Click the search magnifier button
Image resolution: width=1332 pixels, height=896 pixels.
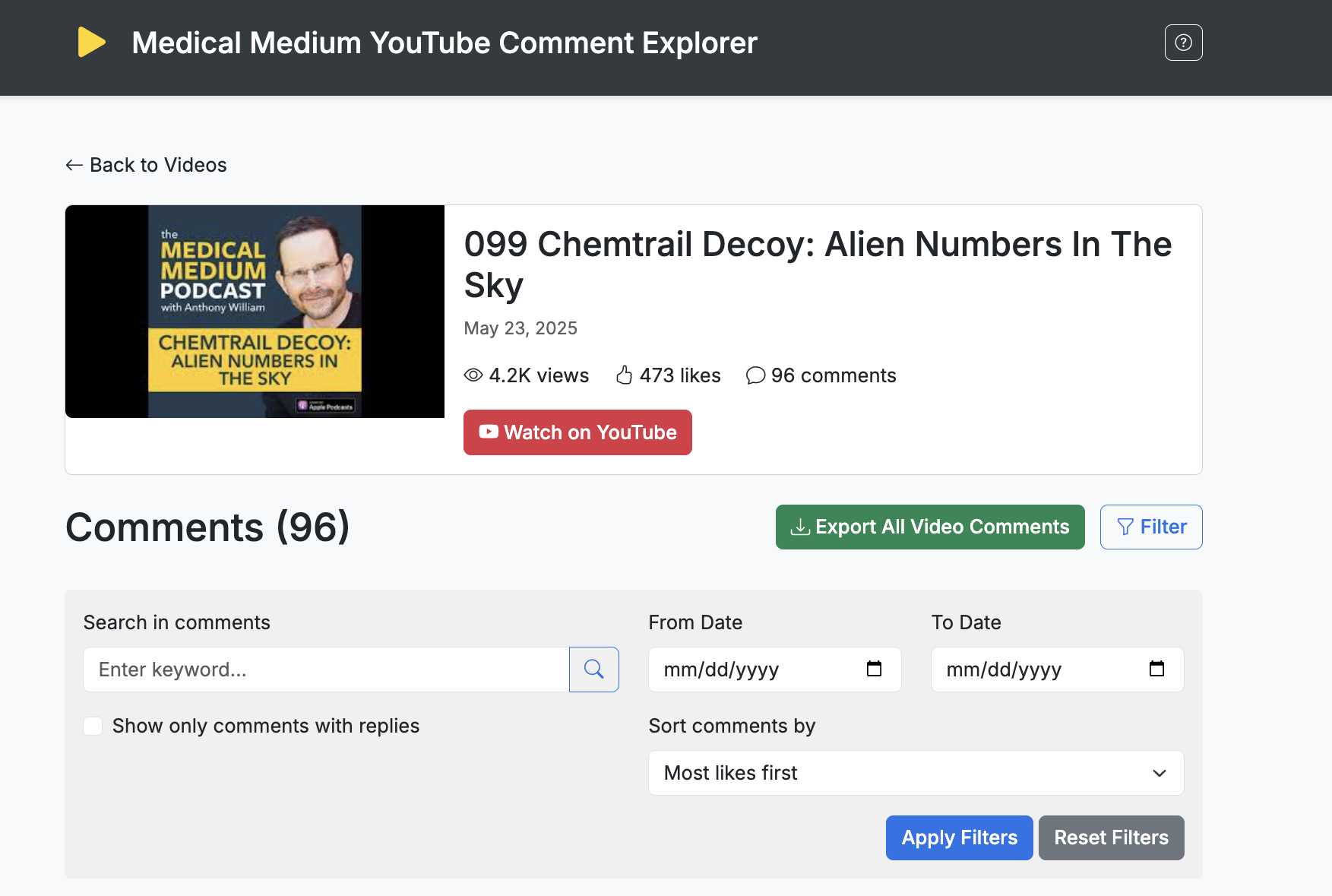click(x=594, y=670)
